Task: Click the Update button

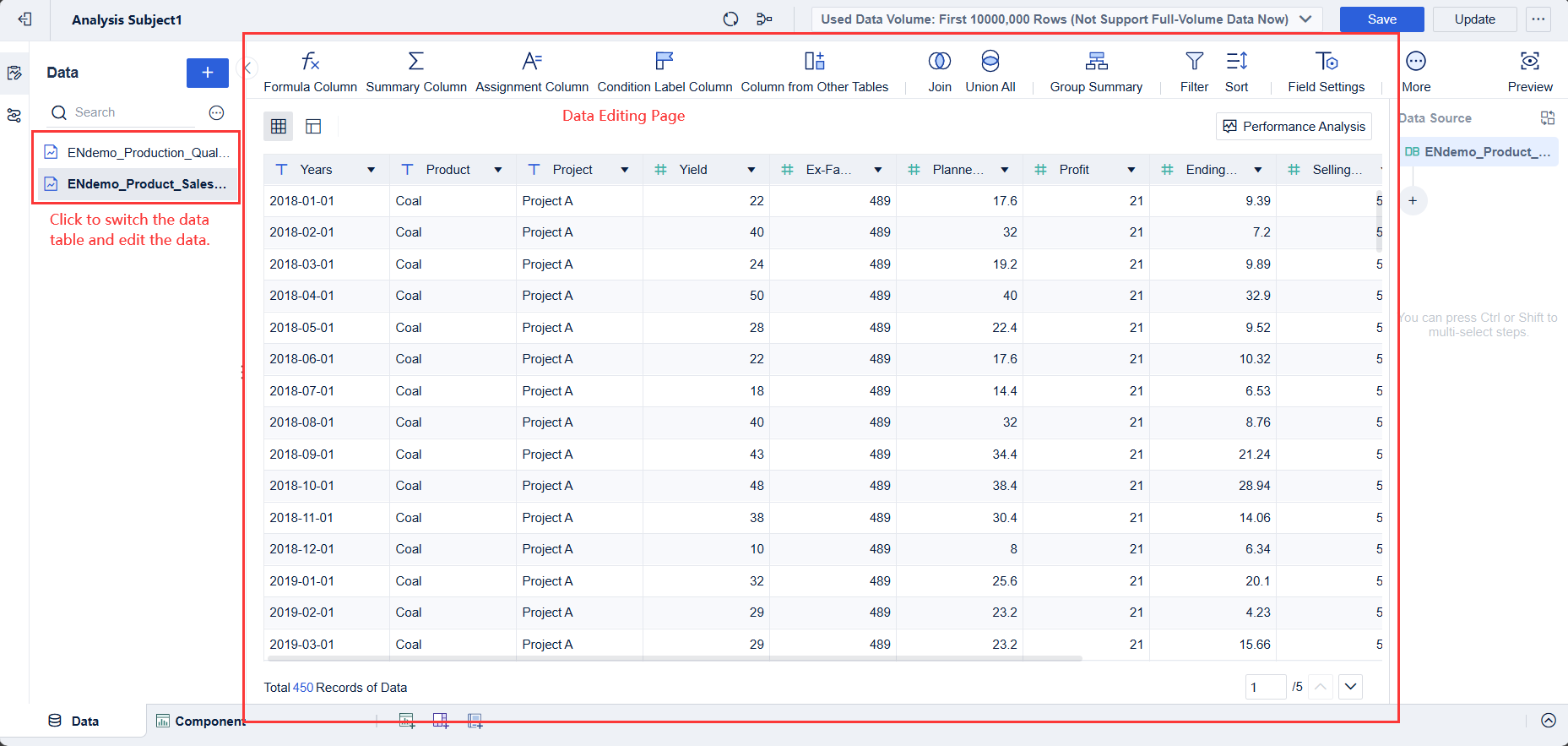Action: (1474, 19)
